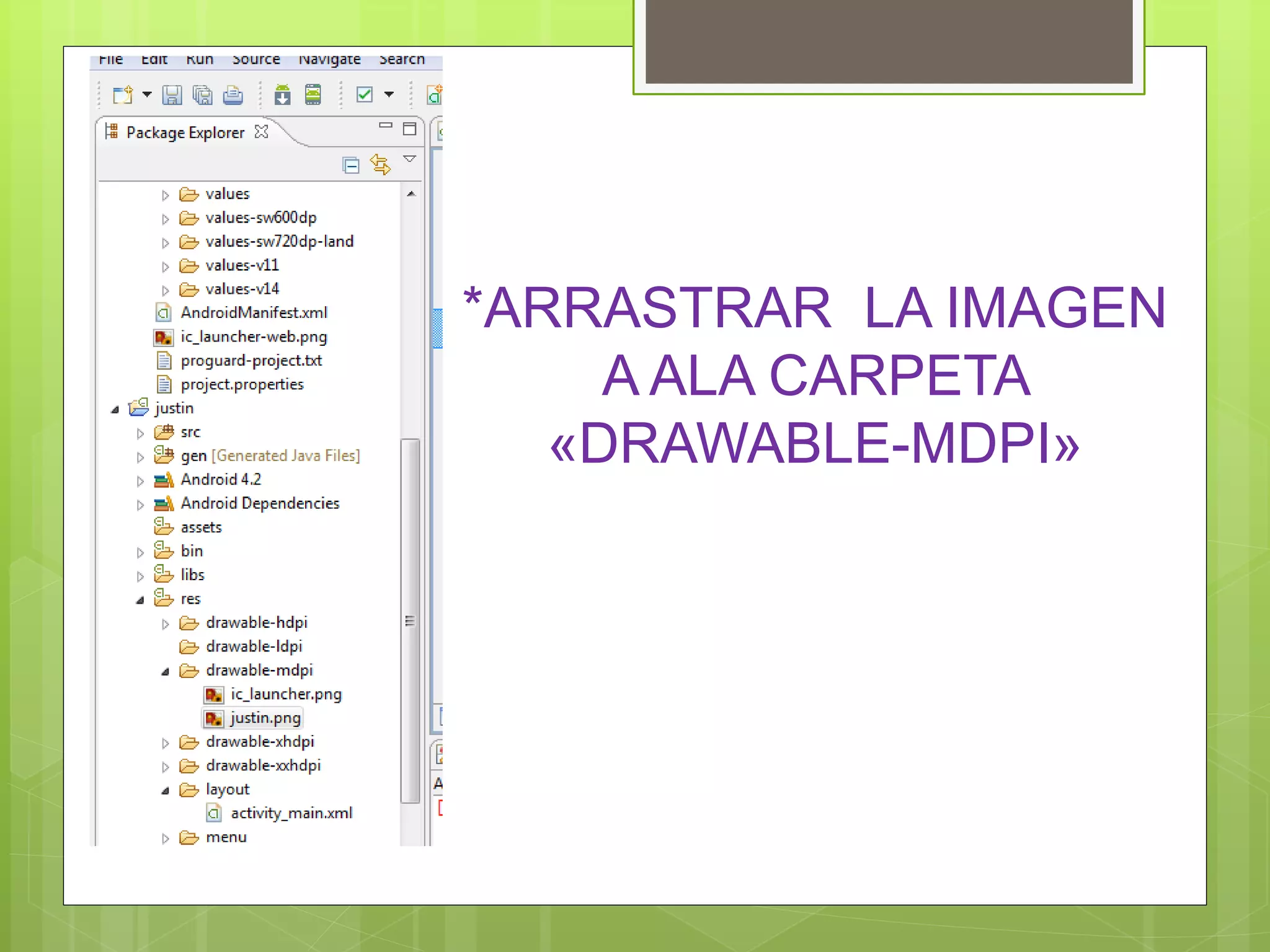The height and width of the screenshot is (952, 1270).
Task: Click the Package Explorer vertical scrollbar thumb
Action: (410, 620)
